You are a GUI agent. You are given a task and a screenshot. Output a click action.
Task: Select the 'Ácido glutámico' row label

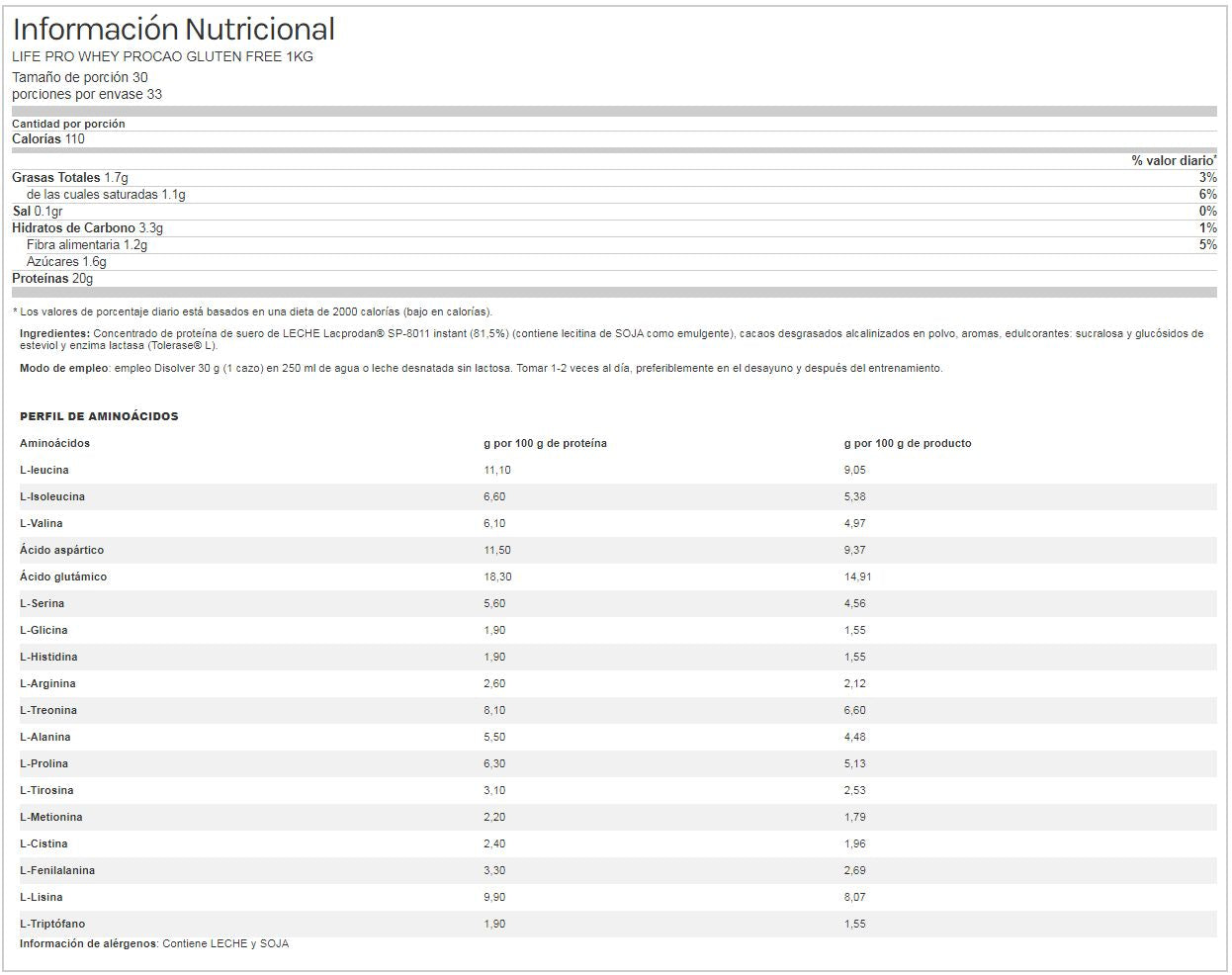63,576
